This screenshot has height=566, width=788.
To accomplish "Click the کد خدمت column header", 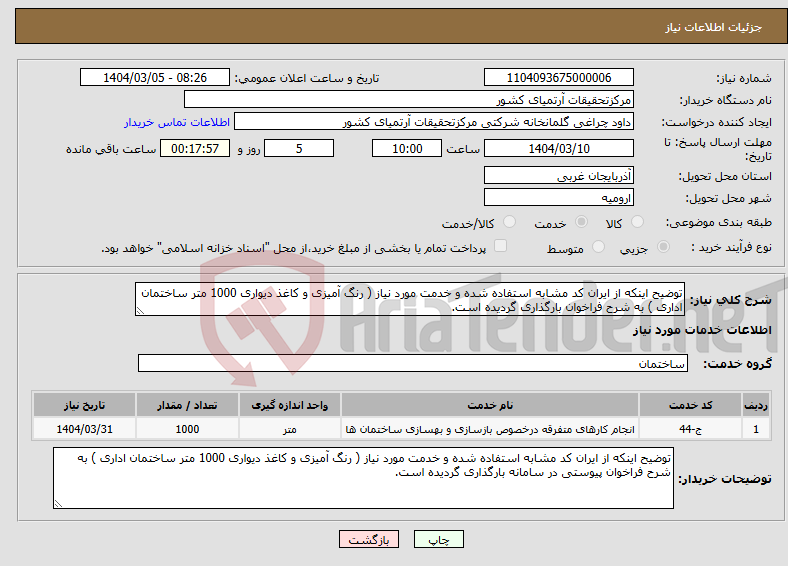I will coord(691,405).
